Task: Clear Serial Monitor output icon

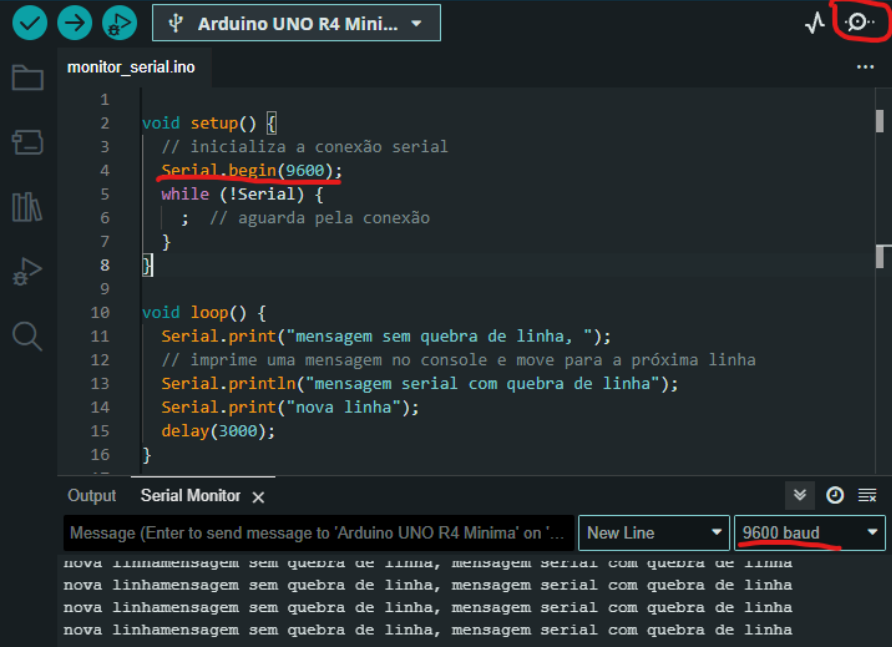Action: (x=867, y=495)
